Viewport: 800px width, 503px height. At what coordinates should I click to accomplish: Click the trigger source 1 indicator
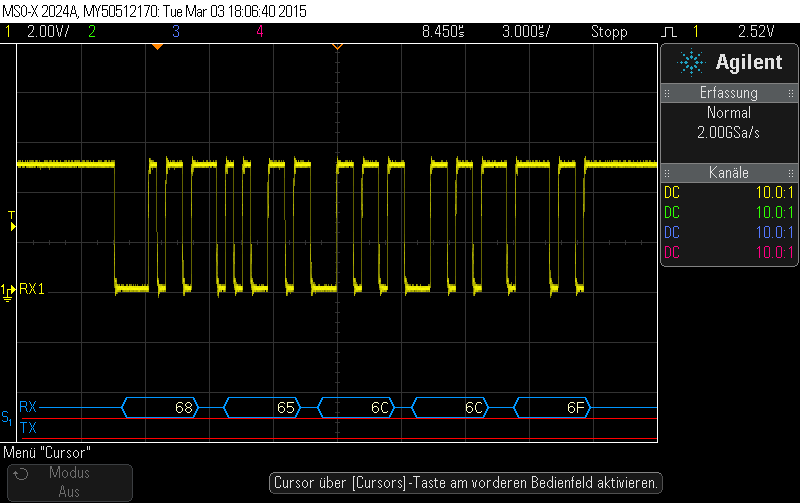[696, 32]
